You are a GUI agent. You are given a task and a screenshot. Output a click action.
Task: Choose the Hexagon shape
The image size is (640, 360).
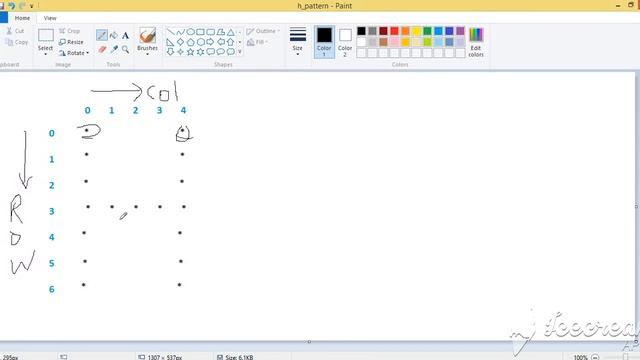coord(200,42)
